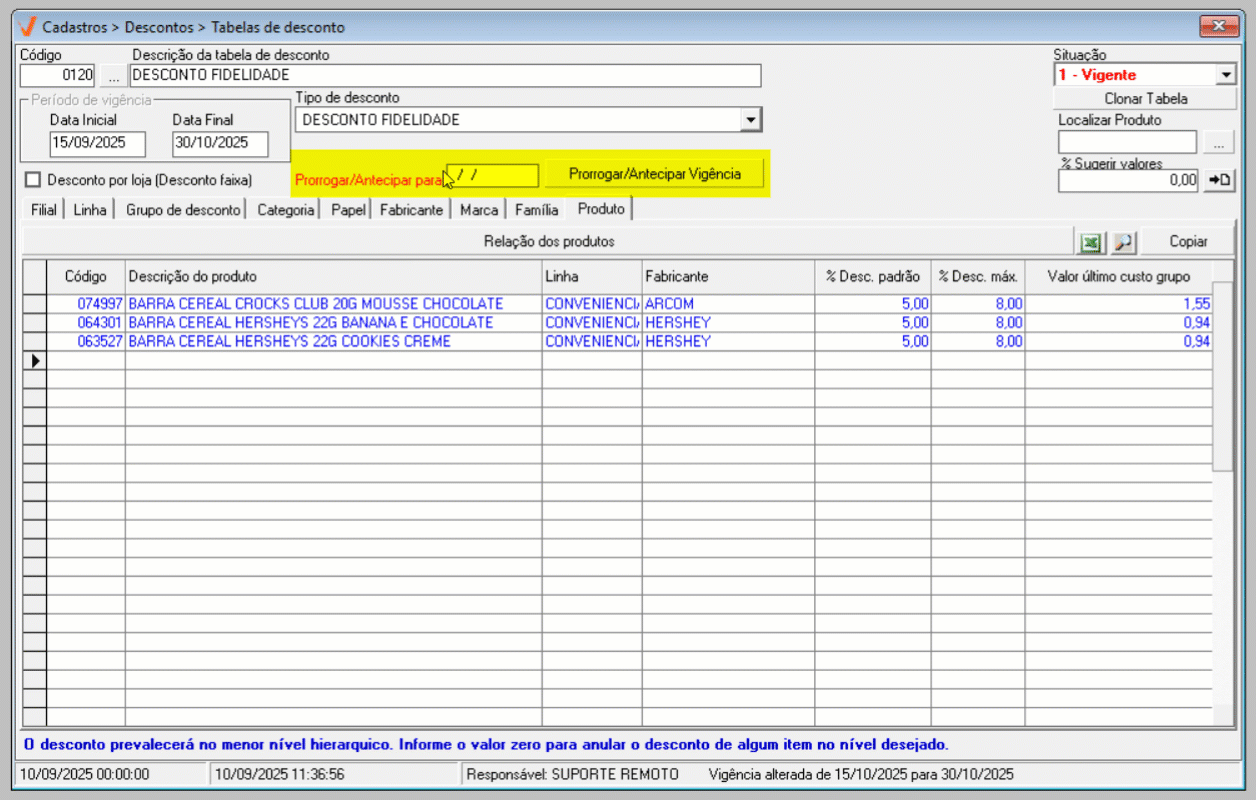Viewport: 1256px width, 800px height.
Task: Enable Desconto por loja checkbox
Action: tap(33, 180)
